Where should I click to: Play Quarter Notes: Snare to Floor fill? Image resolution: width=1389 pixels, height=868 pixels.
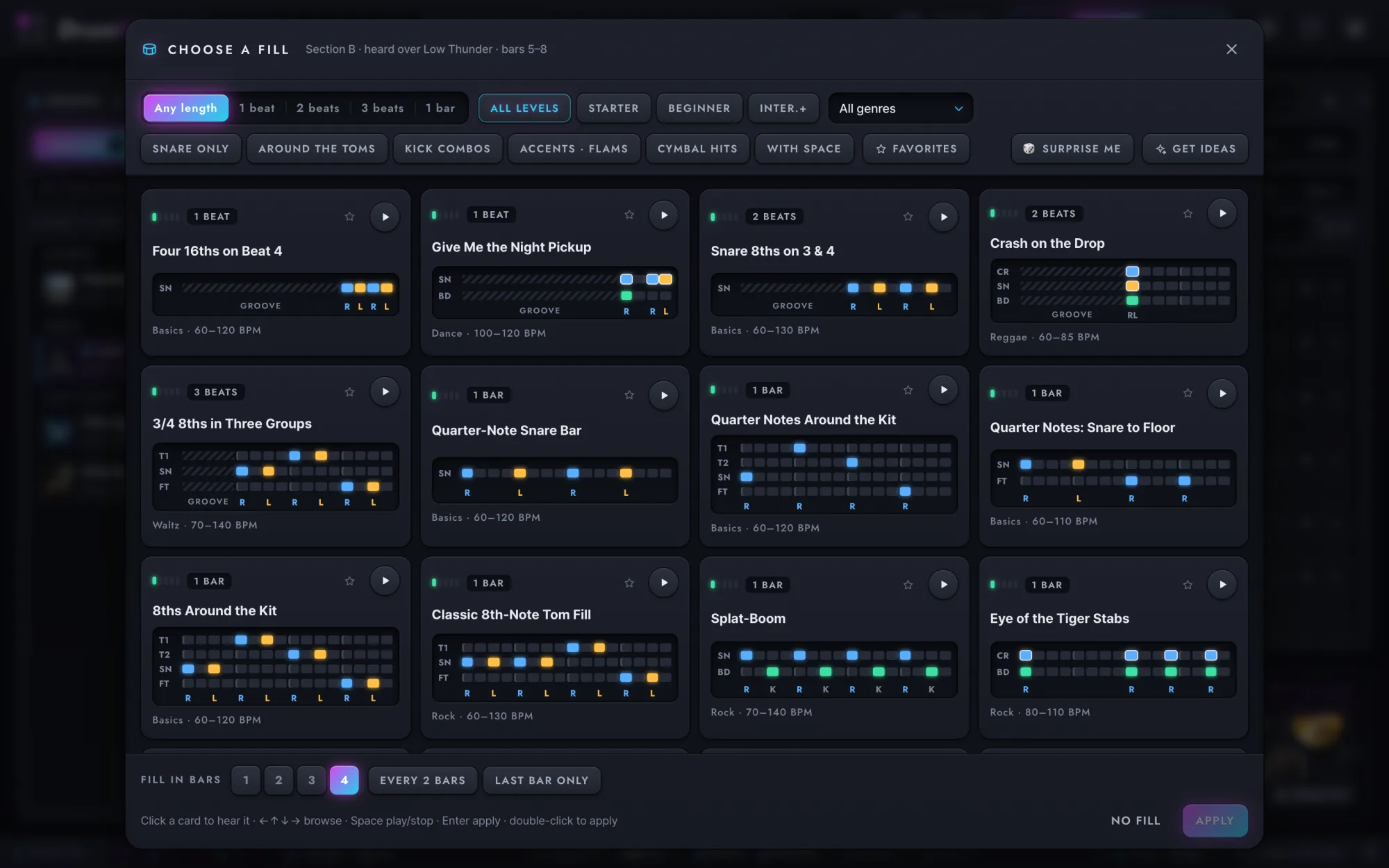1222,393
